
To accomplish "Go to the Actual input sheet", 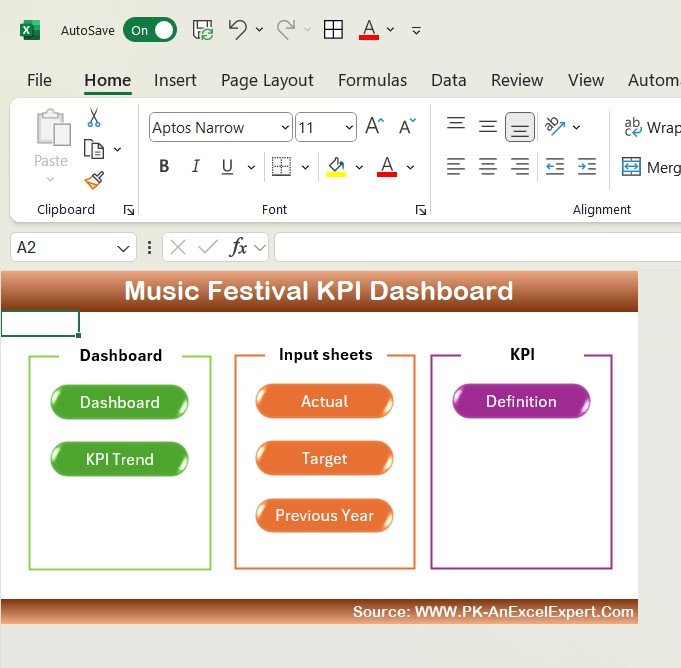I will [x=324, y=401].
